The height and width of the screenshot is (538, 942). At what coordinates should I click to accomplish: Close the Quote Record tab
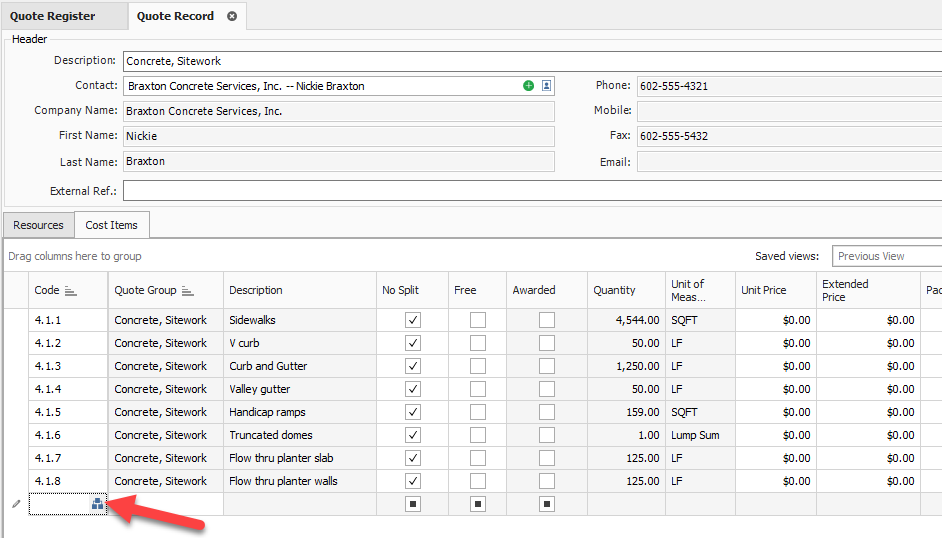coord(232,16)
